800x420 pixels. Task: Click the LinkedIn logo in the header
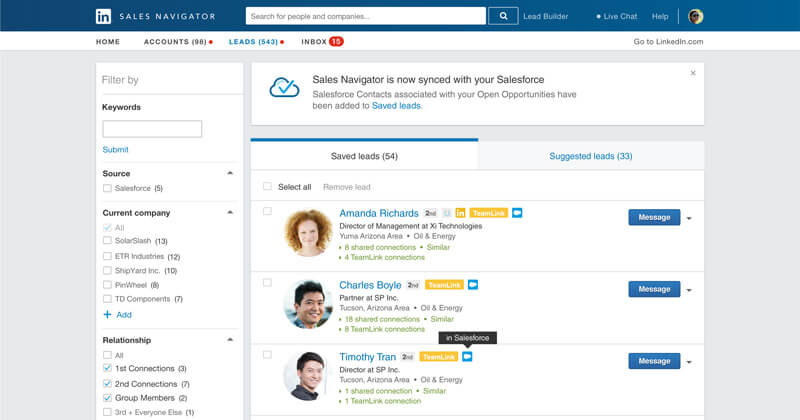103,16
